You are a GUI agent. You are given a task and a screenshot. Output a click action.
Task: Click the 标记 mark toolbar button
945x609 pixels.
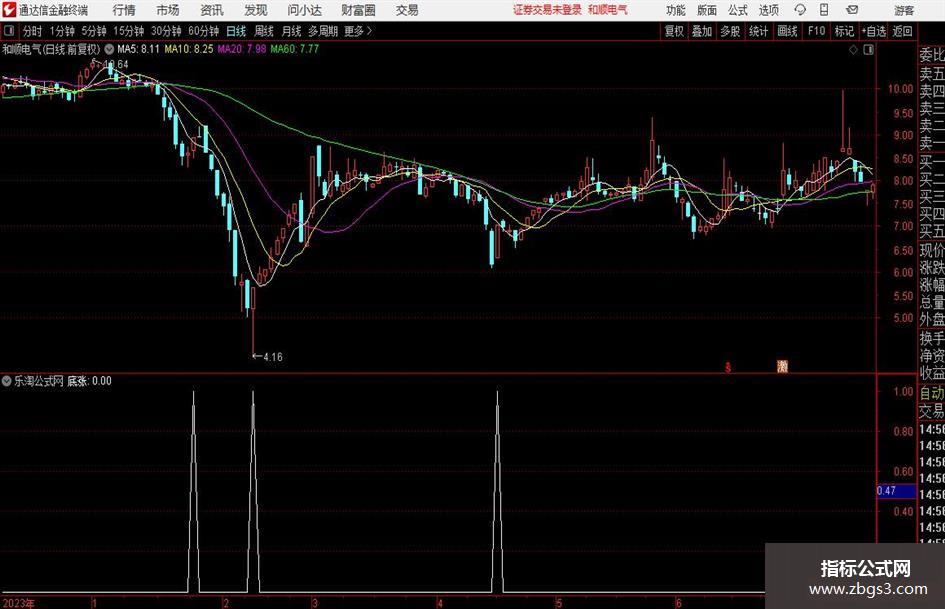tap(844, 31)
